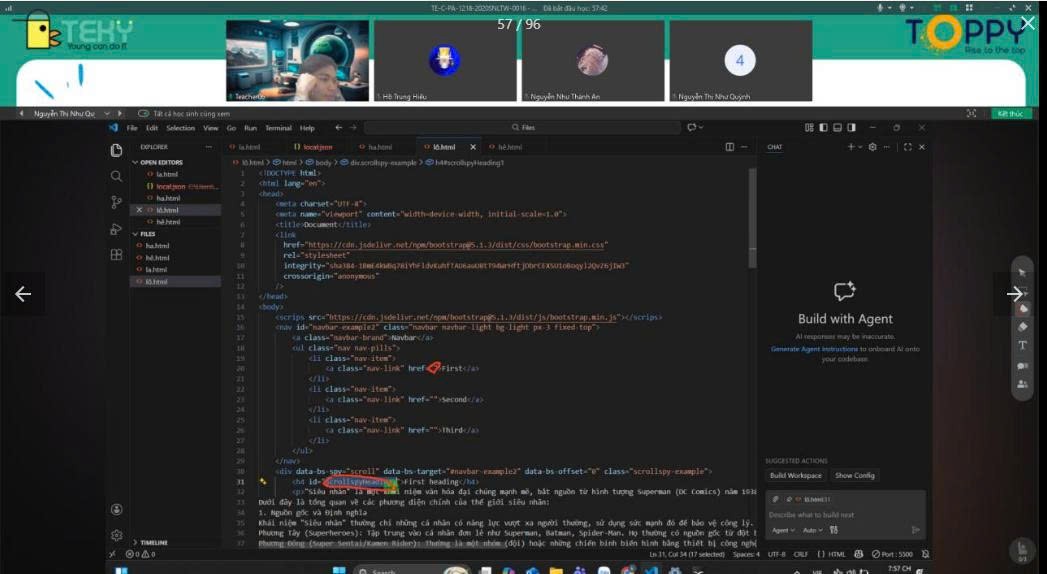This screenshot has height=574, width=1047.
Task: Toggle the bottom panel layout button
Action: click(835, 128)
